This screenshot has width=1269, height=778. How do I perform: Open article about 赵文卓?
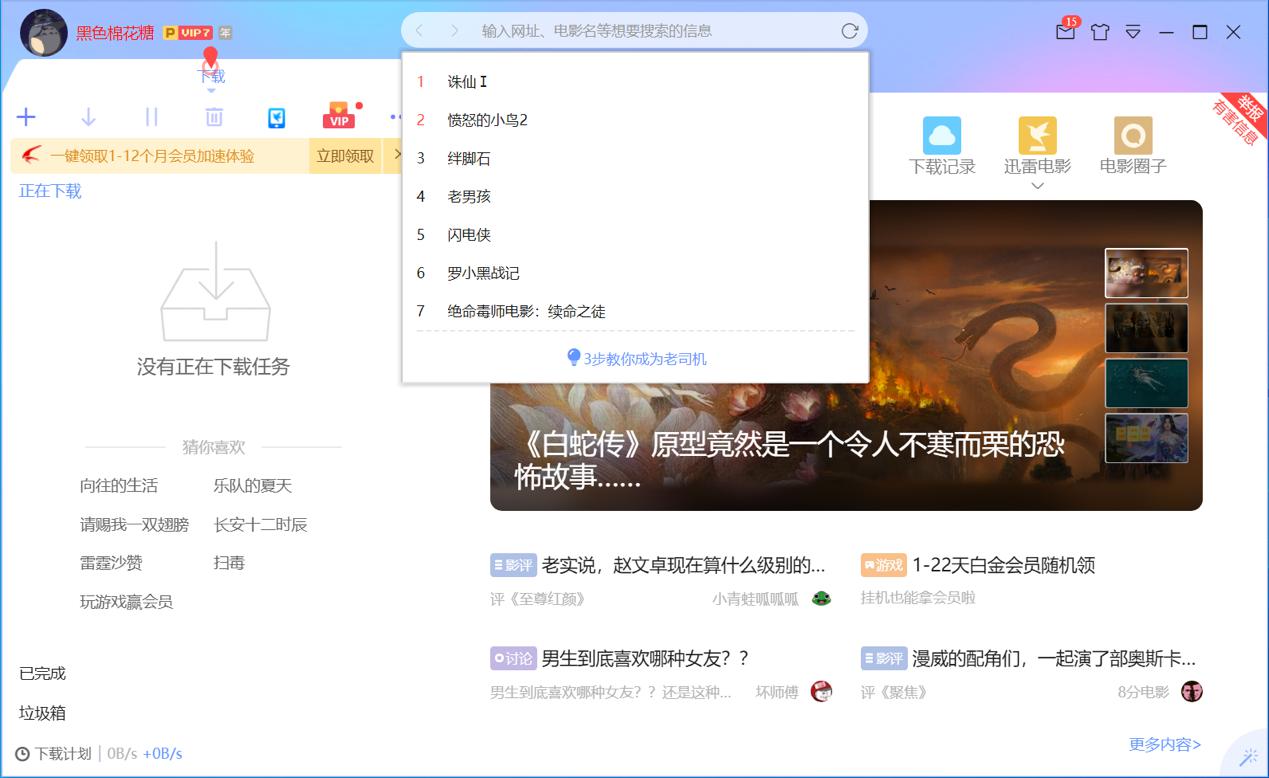click(683, 565)
